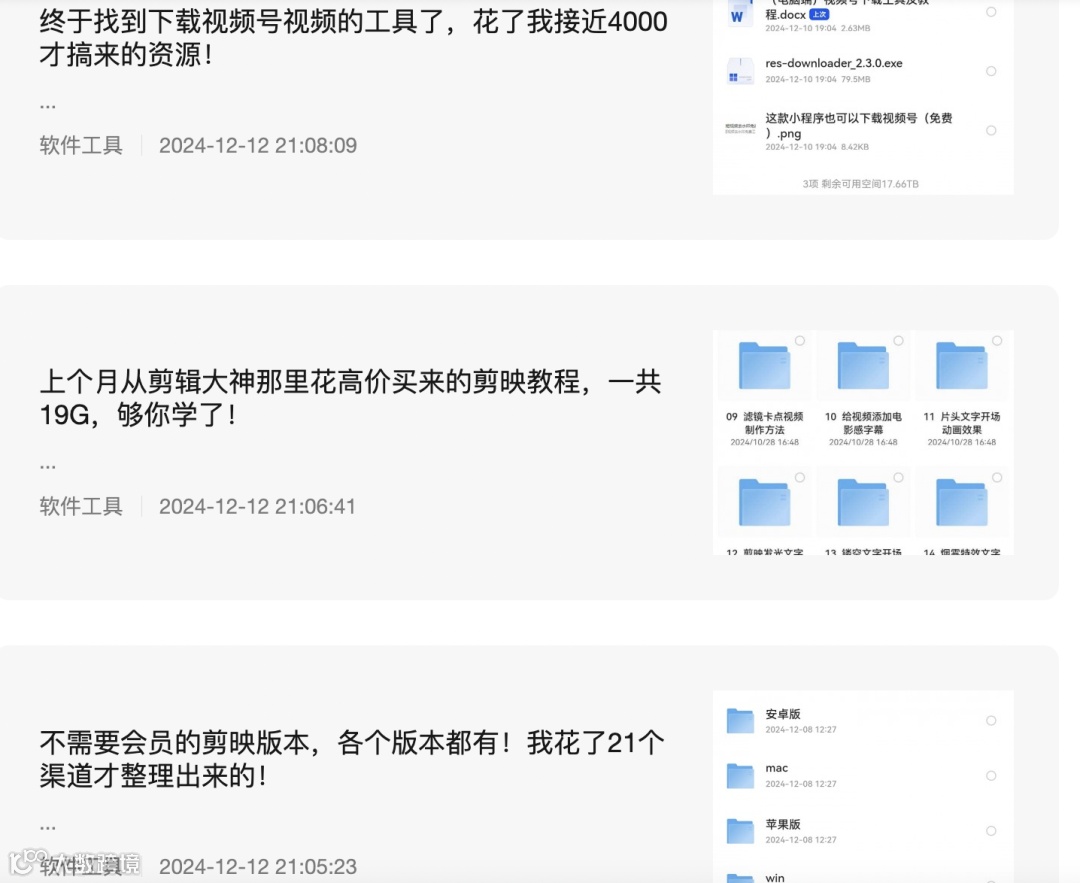The height and width of the screenshot is (883, 1080).
Task: Click the res-downloader_2.3.0.exe file icon
Action: [740, 72]
